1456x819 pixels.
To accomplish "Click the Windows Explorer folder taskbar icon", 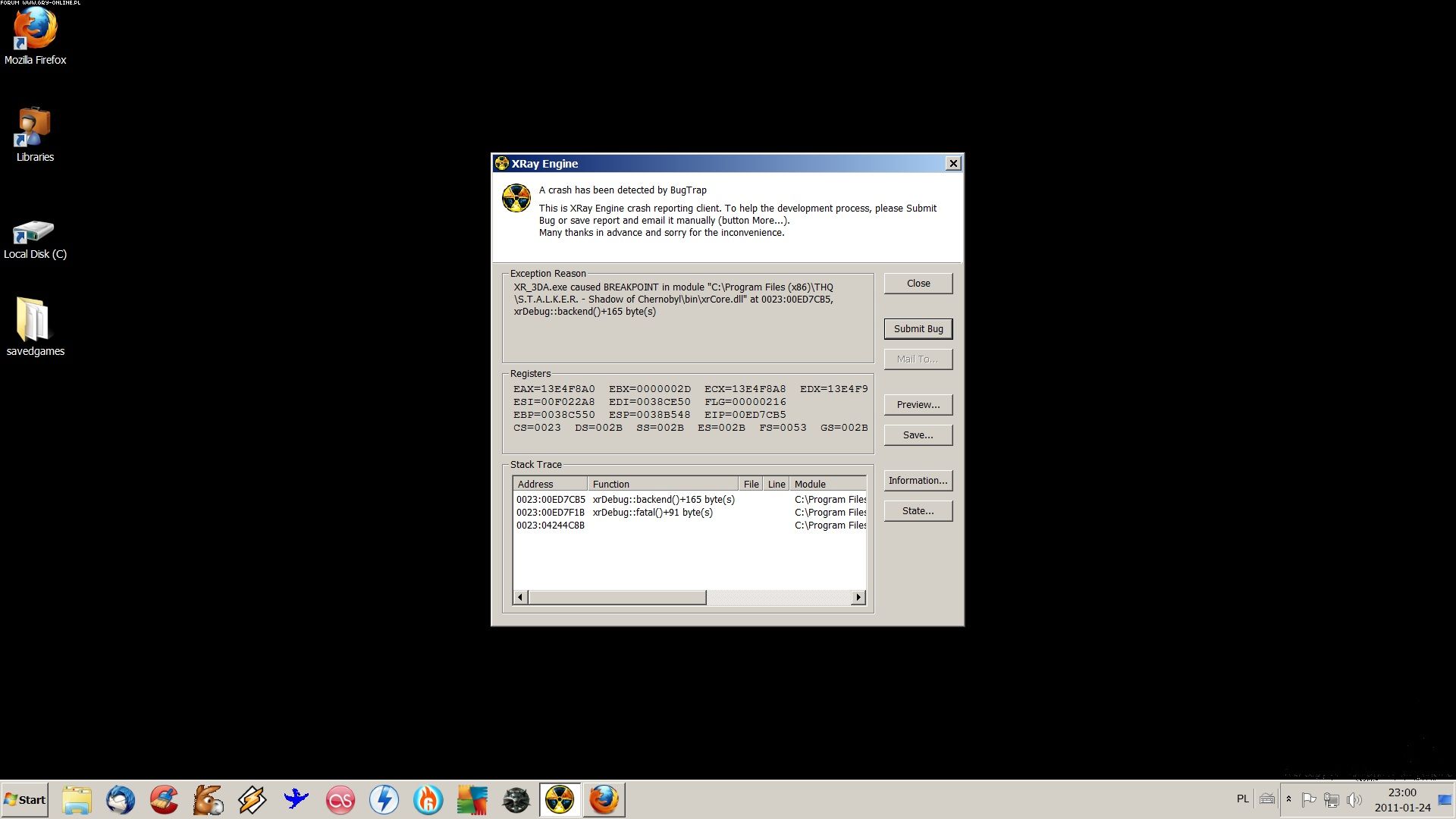I will pyautogui.click(x=77, y=800).
